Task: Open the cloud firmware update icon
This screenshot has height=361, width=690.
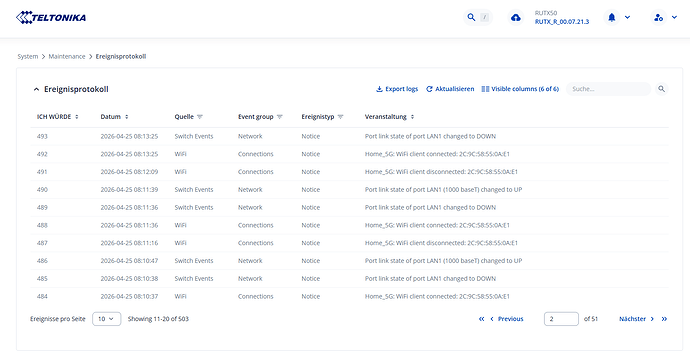Action: (x=516, y=18)
